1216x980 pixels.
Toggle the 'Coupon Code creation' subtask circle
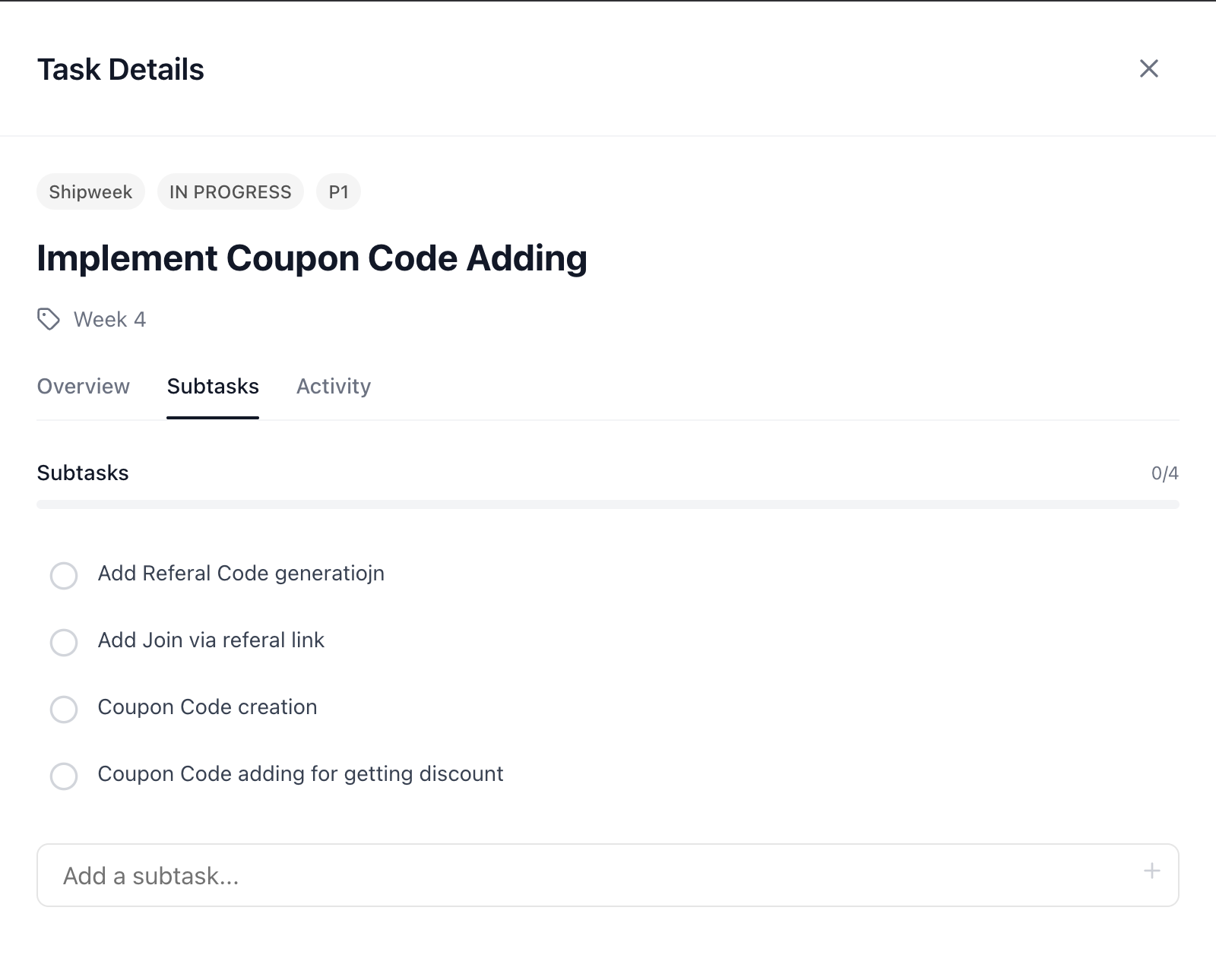tap(64, 710)
